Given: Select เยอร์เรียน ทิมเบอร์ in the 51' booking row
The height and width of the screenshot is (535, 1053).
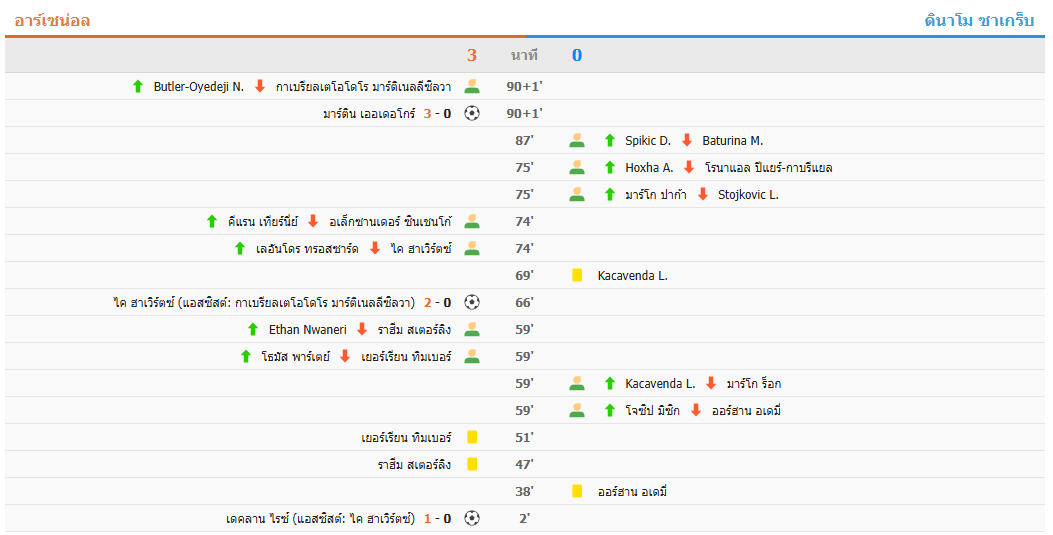Looking at the screenshot, I should (x=406, y=438).
